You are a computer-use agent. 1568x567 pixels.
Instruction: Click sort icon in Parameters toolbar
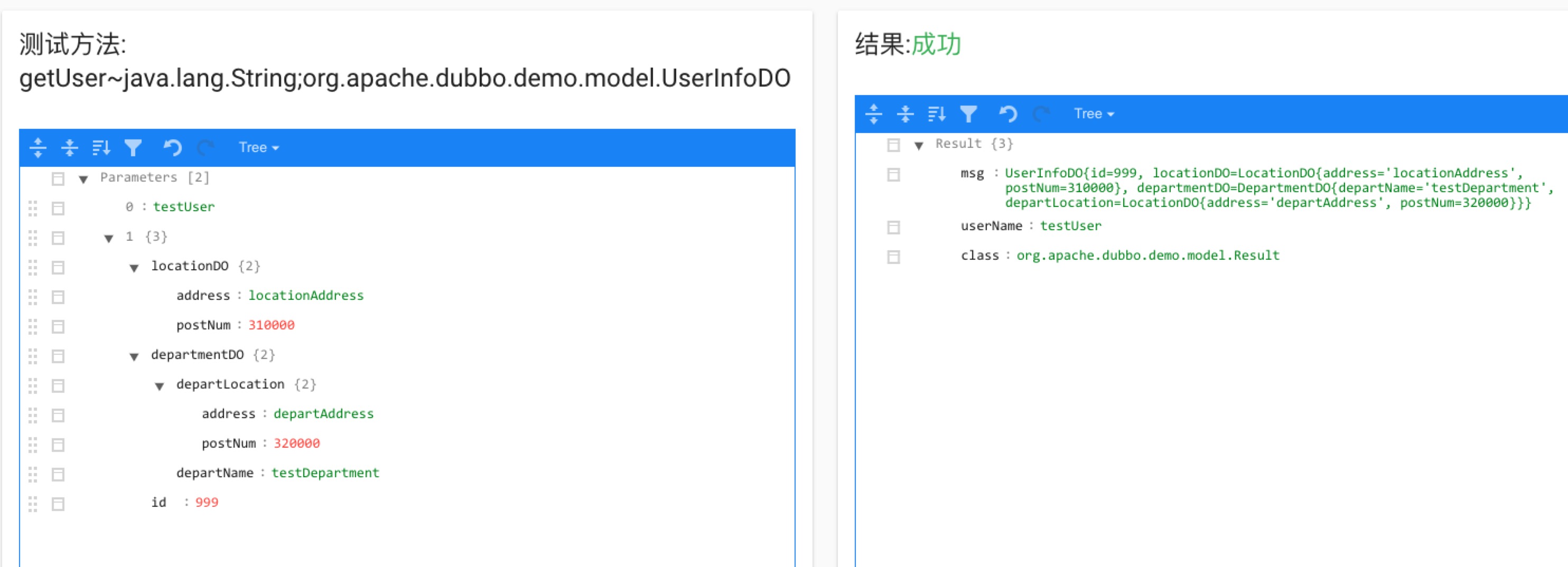tap(101, 148)
